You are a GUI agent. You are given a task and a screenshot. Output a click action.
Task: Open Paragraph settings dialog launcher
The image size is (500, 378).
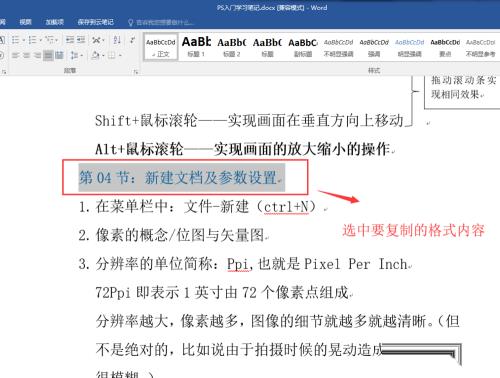[x=136, y=71]
